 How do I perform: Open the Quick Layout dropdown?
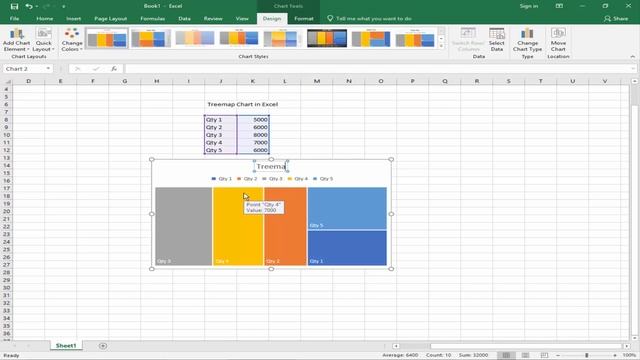point(43,40)
